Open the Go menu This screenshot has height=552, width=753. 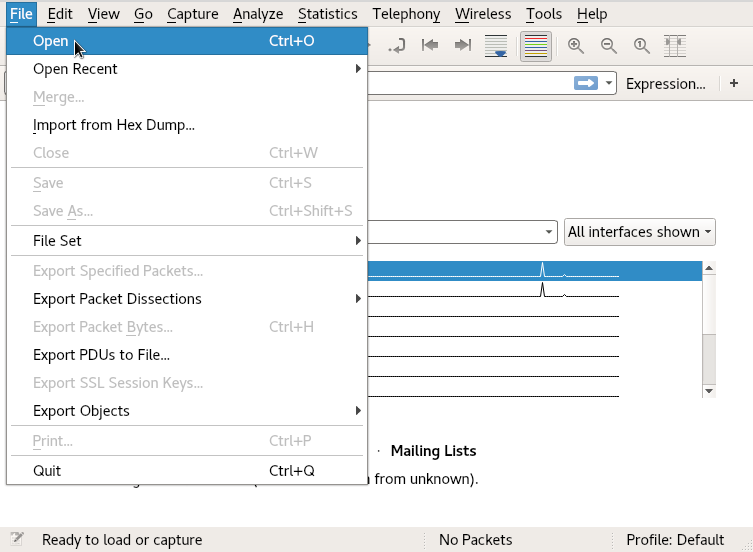coord(143,14)
